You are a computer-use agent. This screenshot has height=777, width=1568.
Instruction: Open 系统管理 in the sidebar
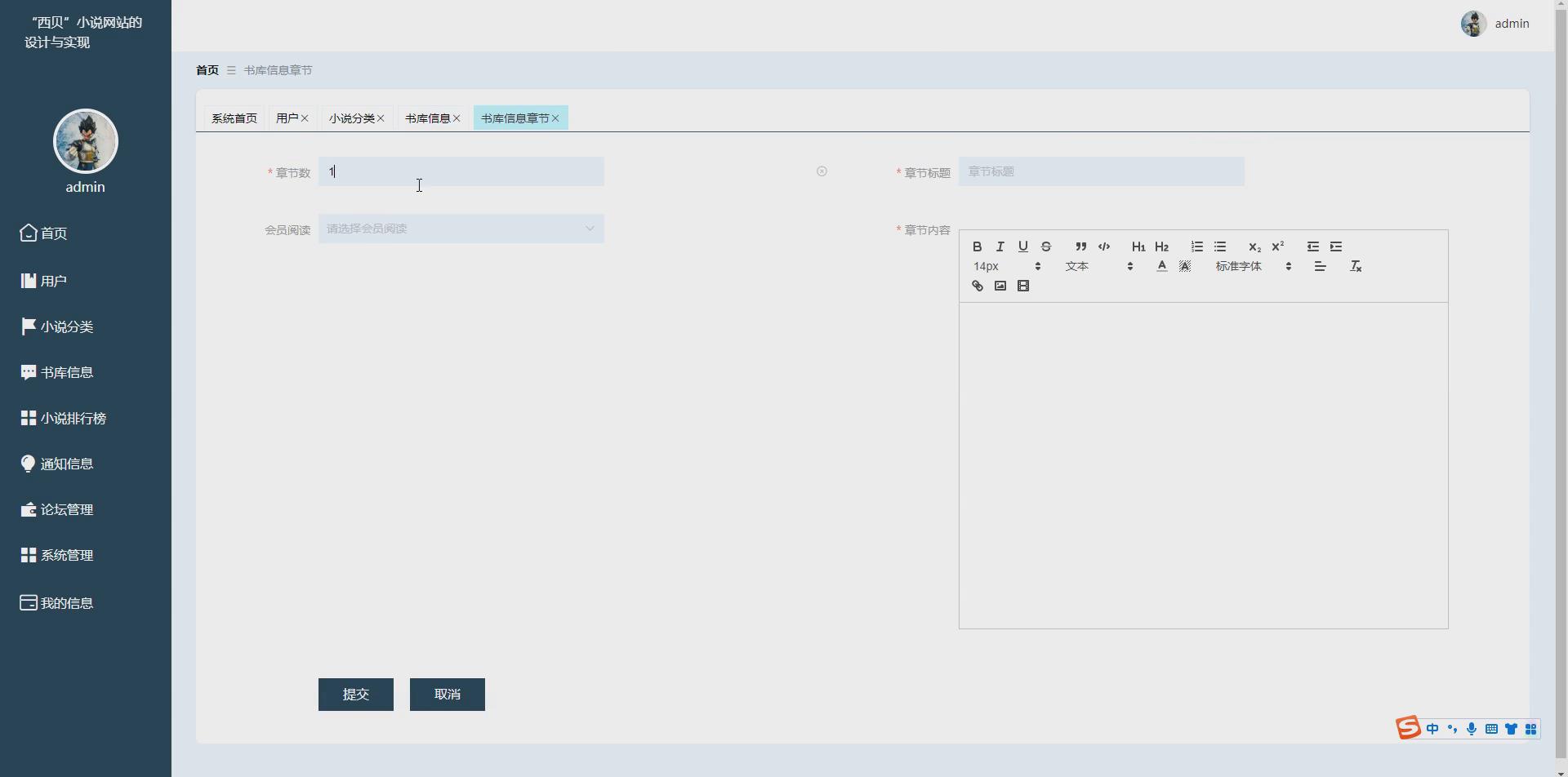[86, 555]
